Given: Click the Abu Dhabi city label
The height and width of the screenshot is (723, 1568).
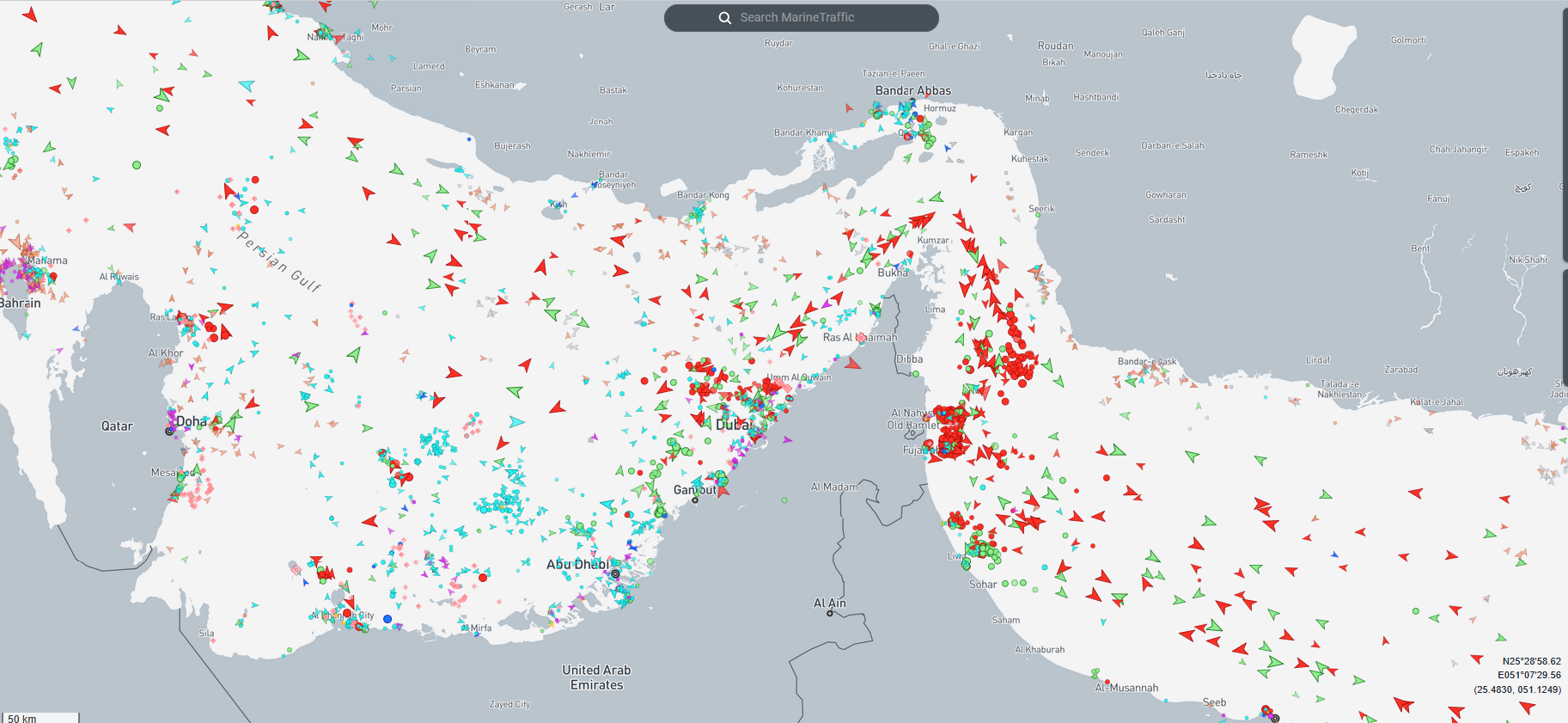Looking at the screenshot, I should coord(577,565).
